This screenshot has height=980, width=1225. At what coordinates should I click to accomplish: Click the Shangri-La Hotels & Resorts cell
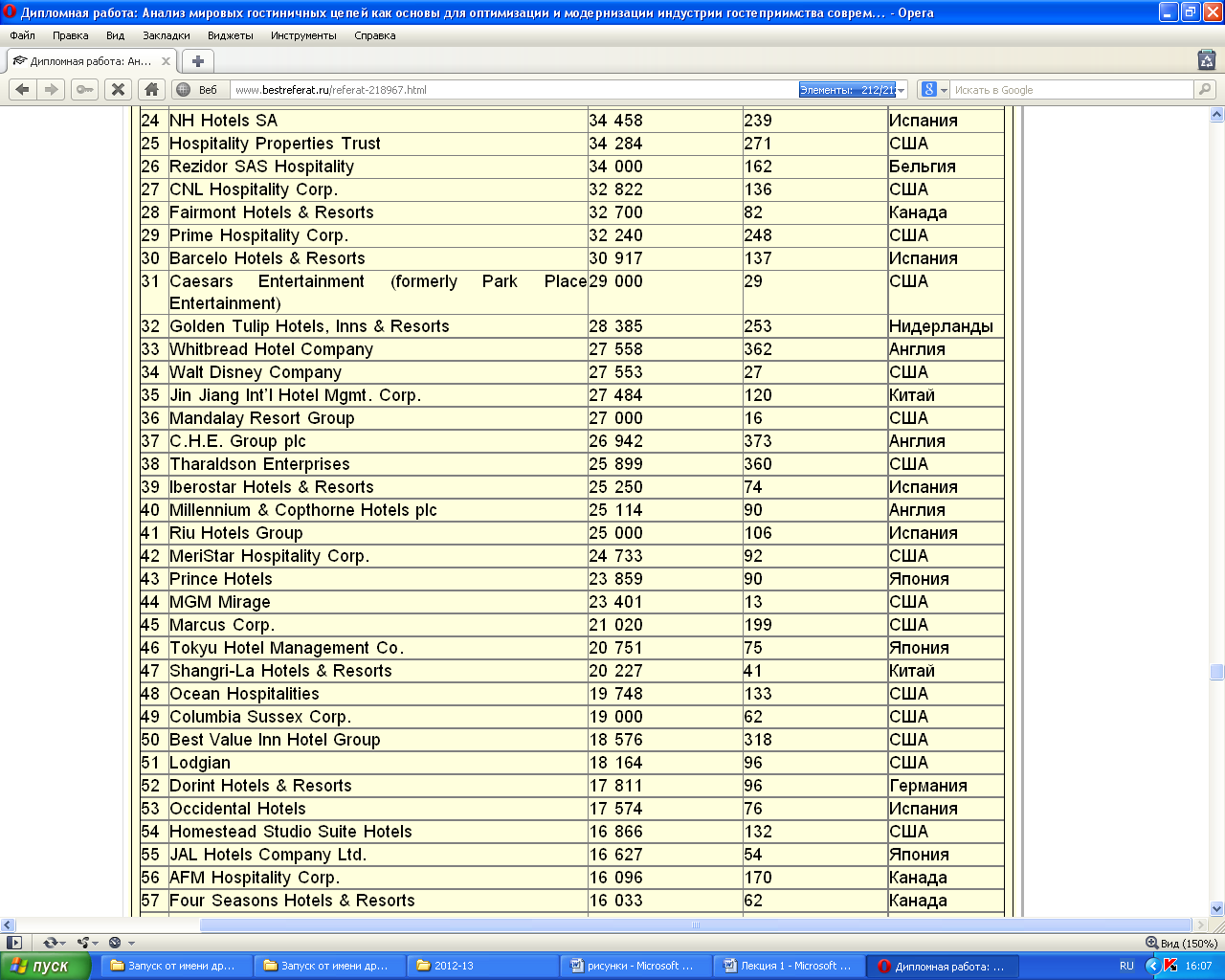(x=377, y=671)
